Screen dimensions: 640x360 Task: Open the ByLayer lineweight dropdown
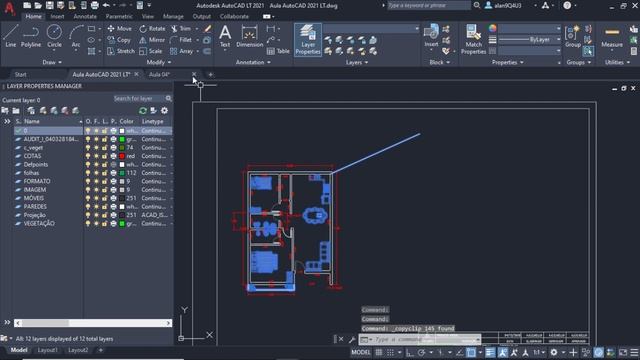[x=530, y=40]
